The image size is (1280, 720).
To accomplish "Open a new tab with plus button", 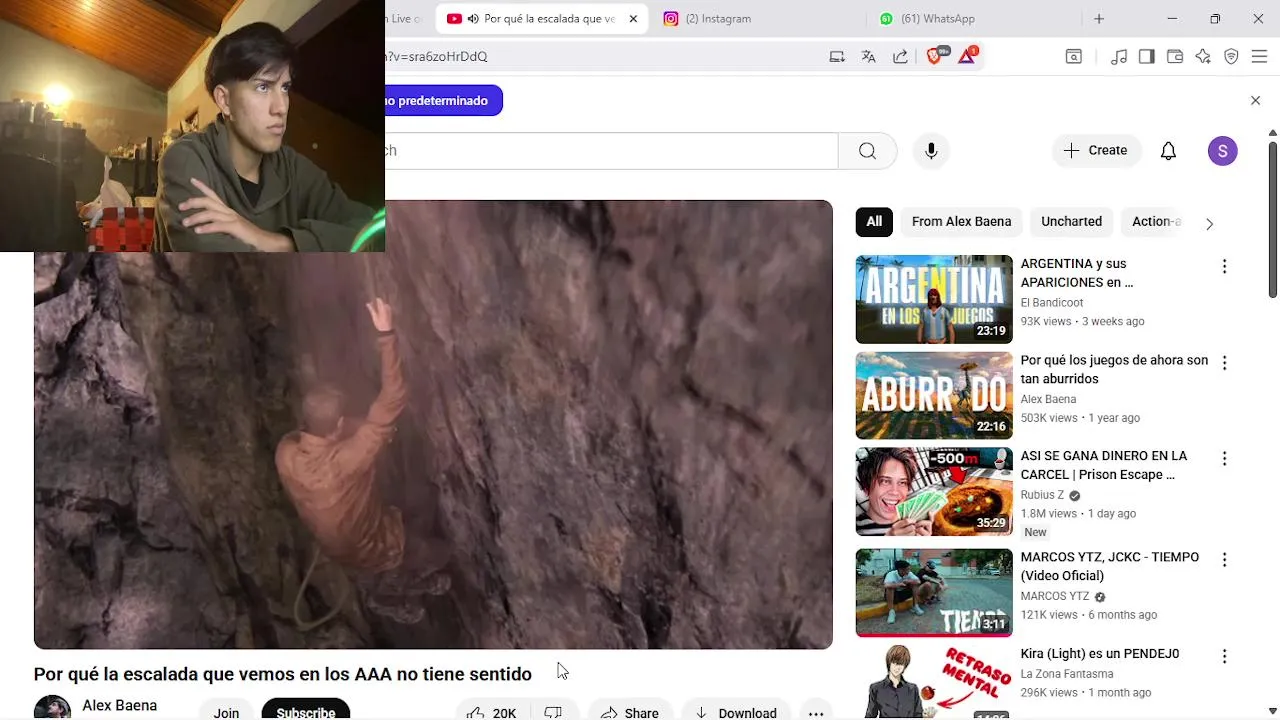I will [x=1099, y=19].
